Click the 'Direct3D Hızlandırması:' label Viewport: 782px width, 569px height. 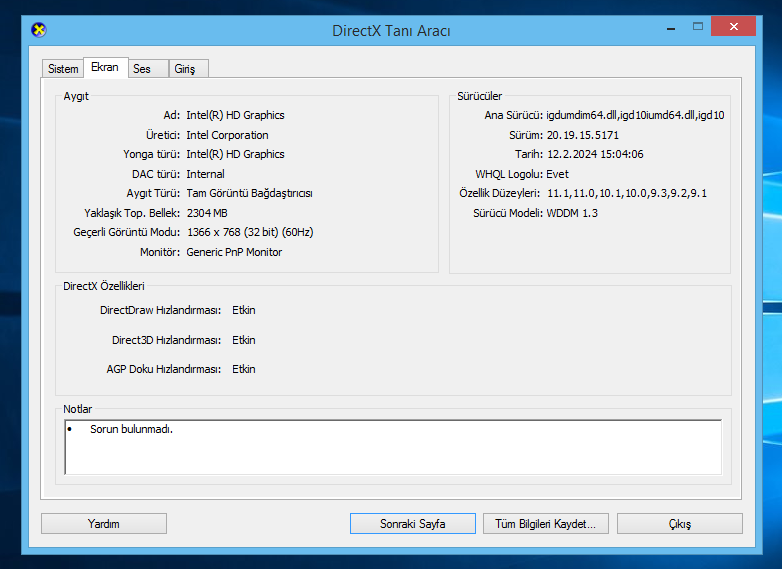[x=166, y=340]
